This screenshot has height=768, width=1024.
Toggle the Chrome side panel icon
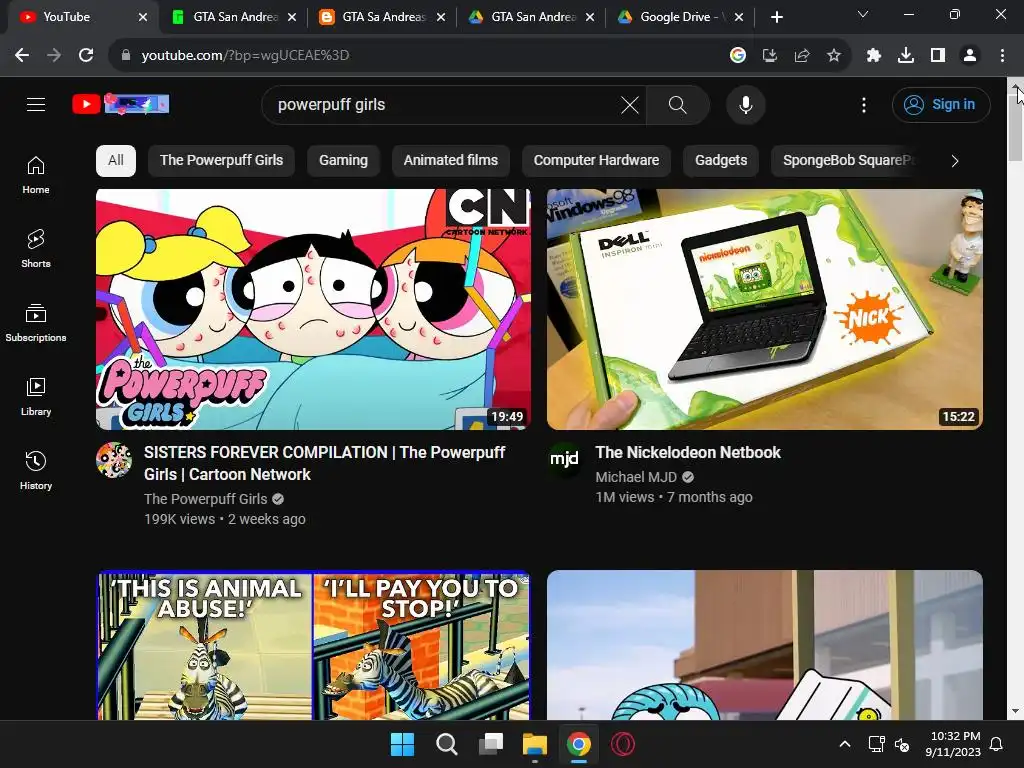point(938,56)
